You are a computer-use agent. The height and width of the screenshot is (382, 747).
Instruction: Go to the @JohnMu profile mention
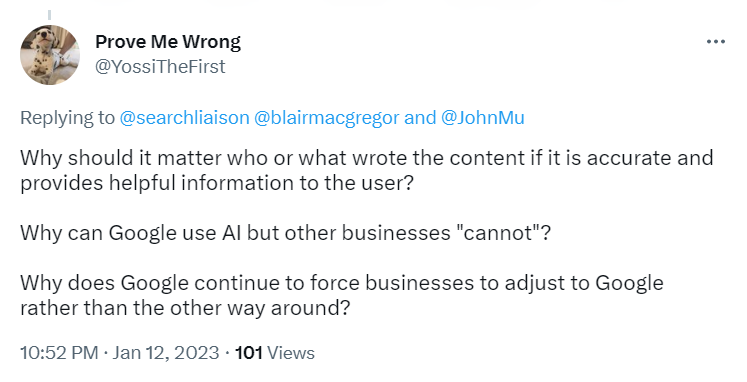click(483, 118)
